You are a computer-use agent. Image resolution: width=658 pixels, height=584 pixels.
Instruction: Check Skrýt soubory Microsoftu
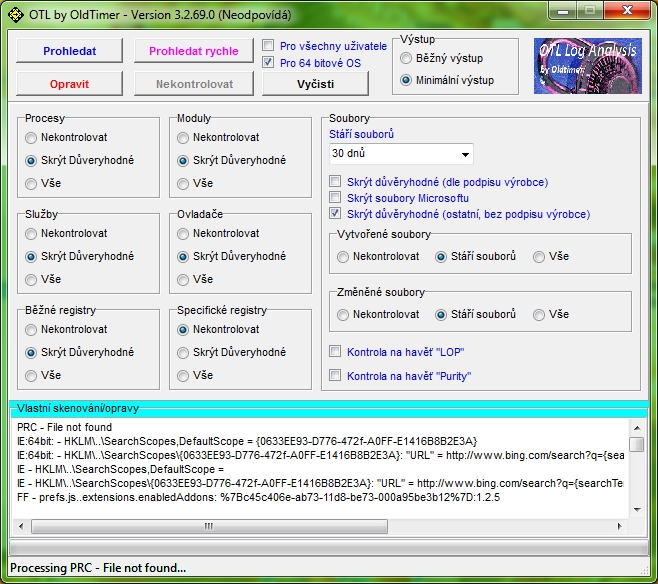335,198
